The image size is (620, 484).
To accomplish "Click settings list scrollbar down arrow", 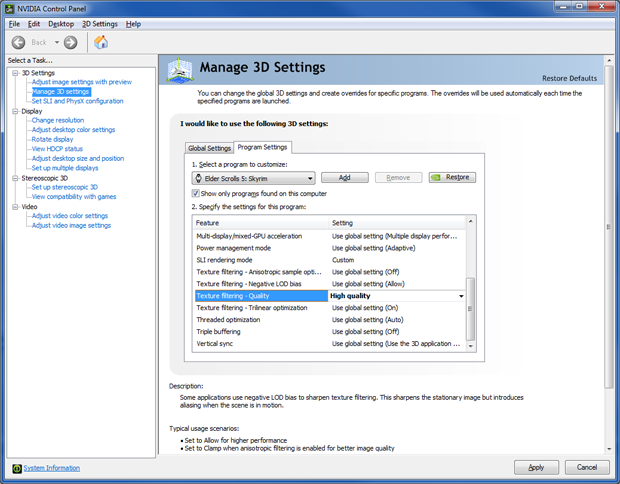I will (x=471, y=346).
